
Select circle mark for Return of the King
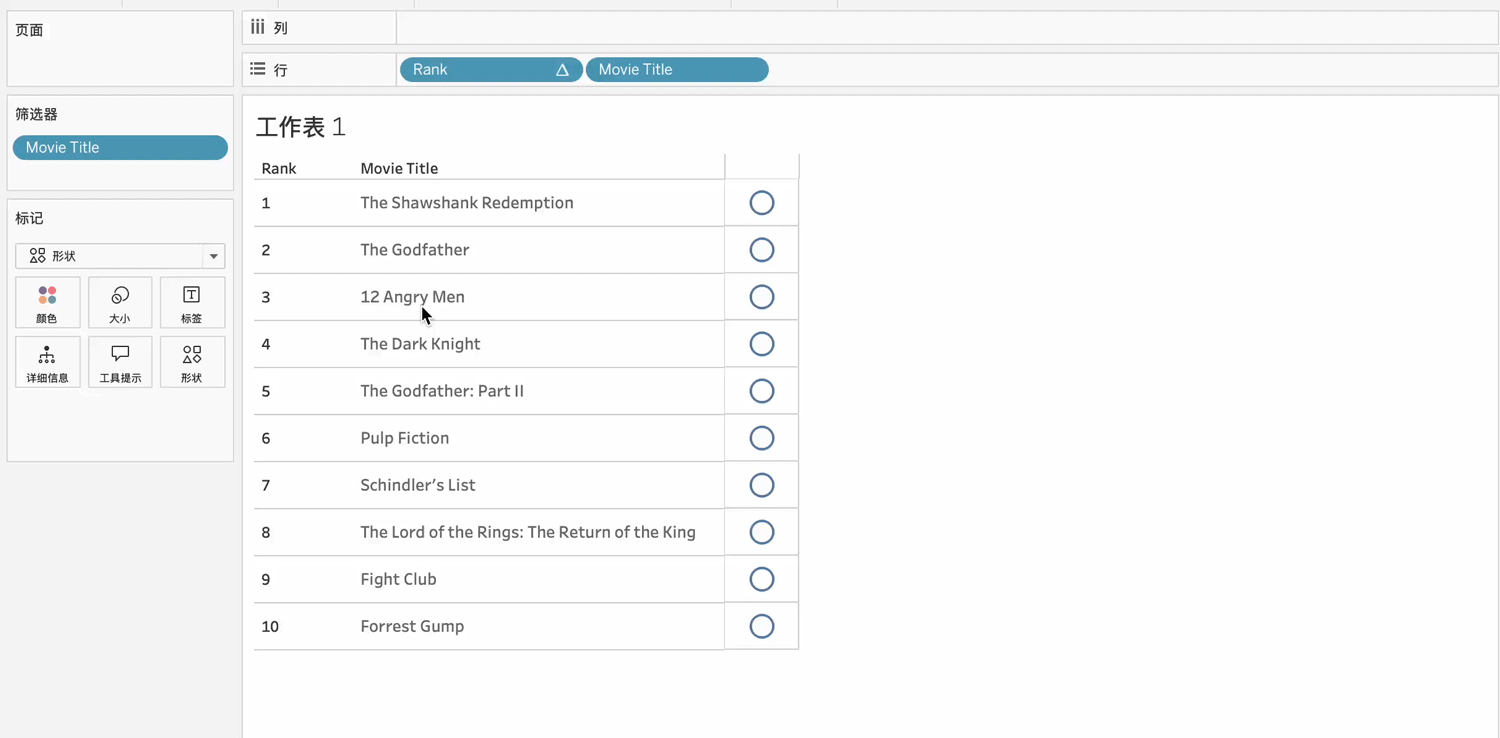tap(762, 532)
